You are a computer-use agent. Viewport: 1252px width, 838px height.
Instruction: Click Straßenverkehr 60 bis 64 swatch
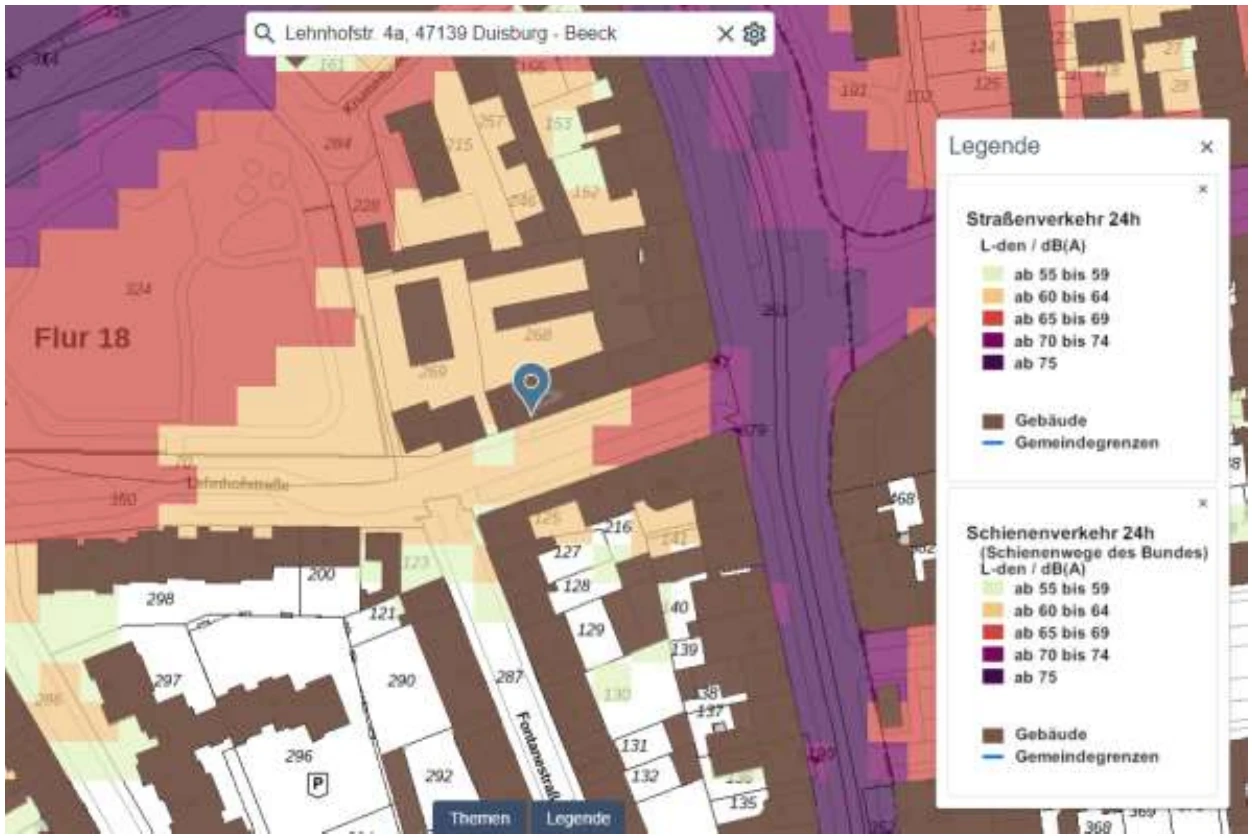[x=992, y=297]
